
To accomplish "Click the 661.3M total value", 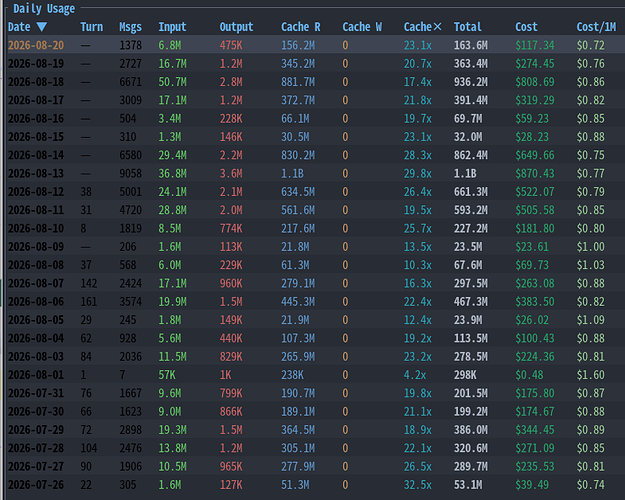I will pyautogui.click(x=470, y=192).
